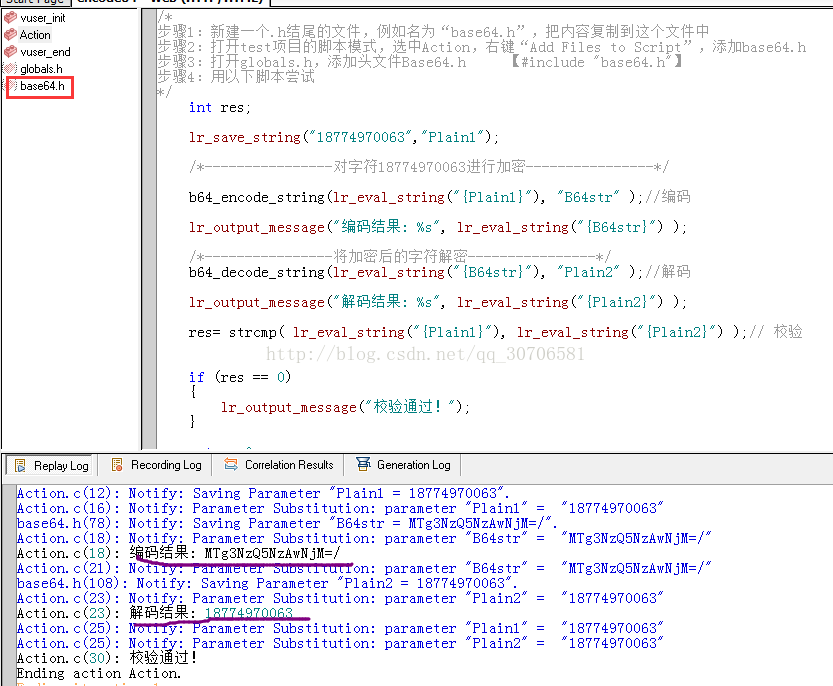
Task: Click the vuser_end red script icon
Action: (11, 52)
